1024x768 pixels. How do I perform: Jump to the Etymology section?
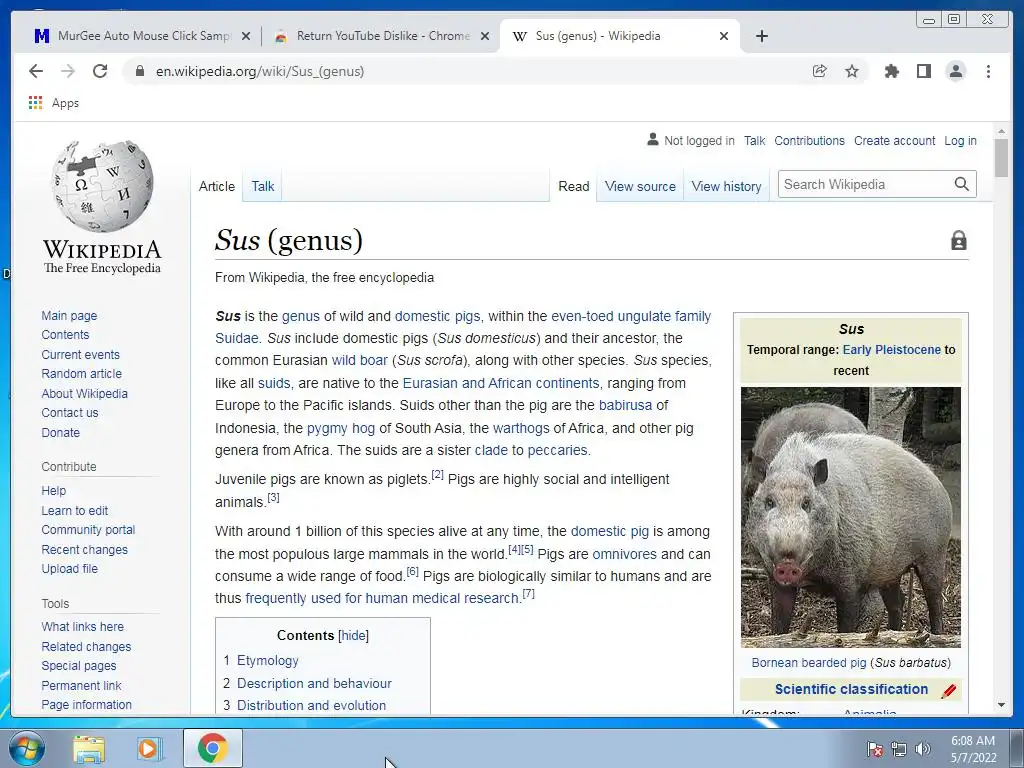pyautogui.click(x=268, y=660)
